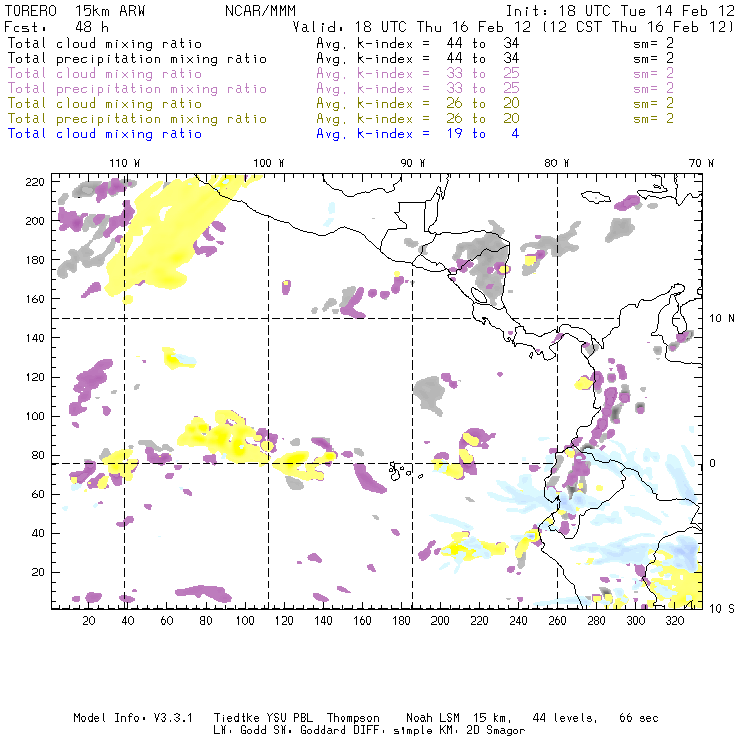This screenshot has width=740, height=740.
Task: Click the "Thompson" microphysics label in footer
Action: [353, 719]
